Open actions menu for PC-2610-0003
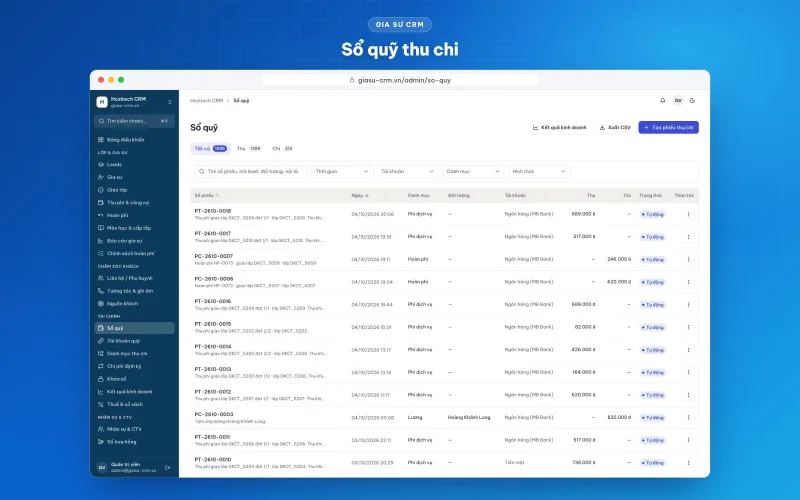800x500 pixels. tap(688, 417)
